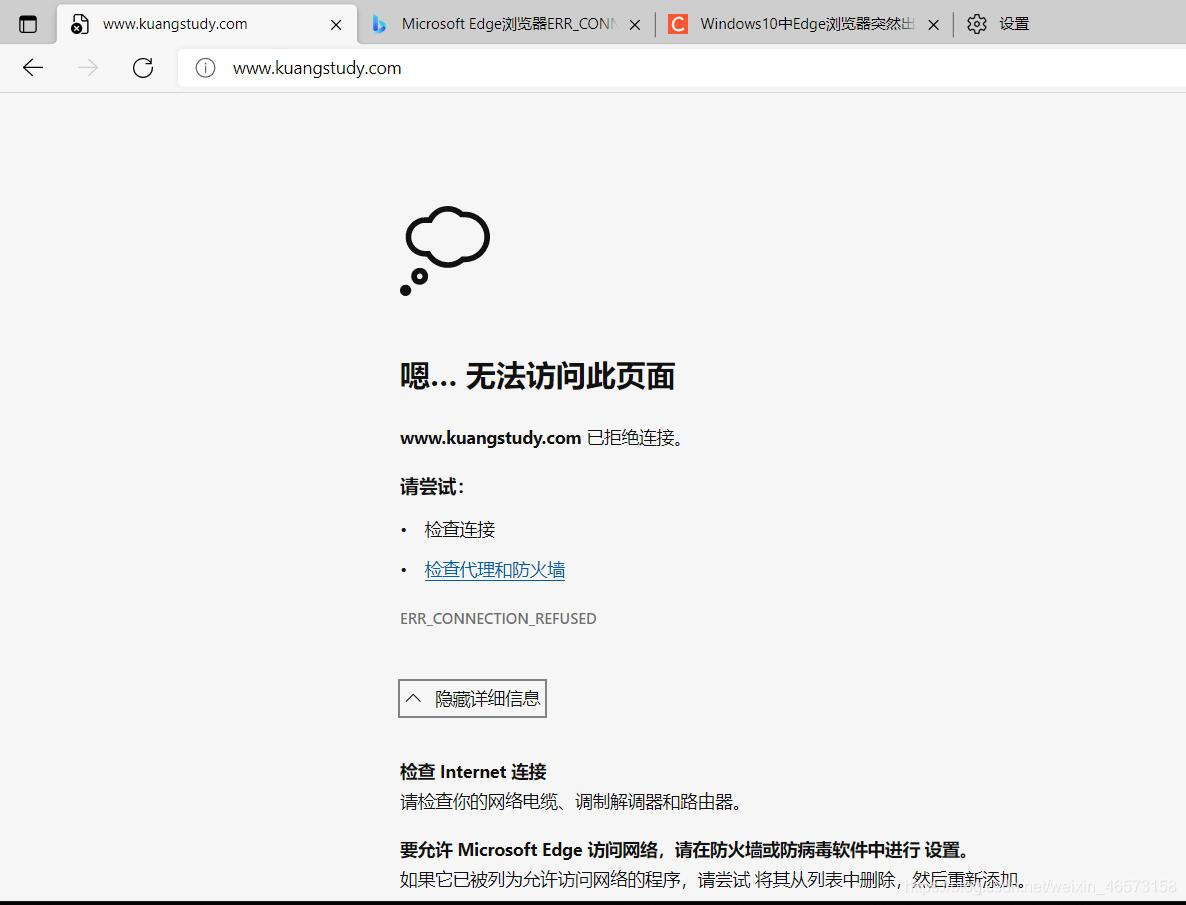Click 要允许 Microsoft Edge 访问网络 heading
The width and height of the screenshot is (1186, 905).
click(685, 850)
